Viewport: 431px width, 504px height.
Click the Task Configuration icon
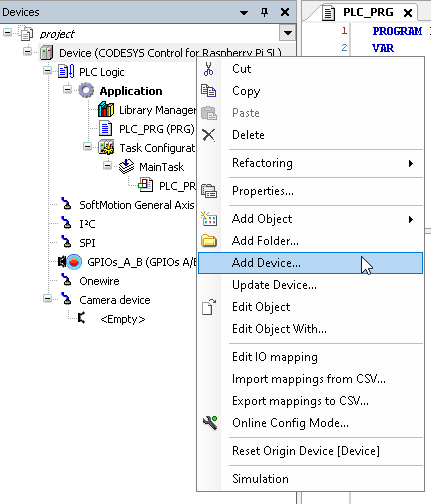click(x=106, y=148)
